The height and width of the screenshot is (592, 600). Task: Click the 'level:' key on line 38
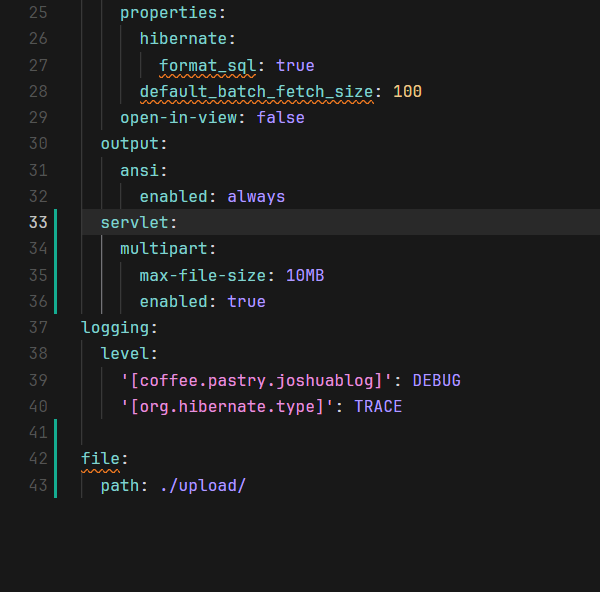(129, 354)
